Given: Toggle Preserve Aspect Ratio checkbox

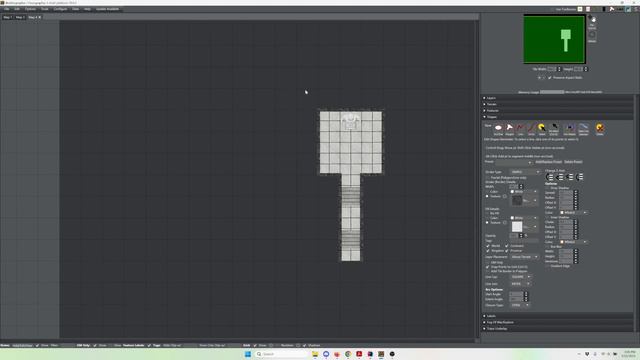Looking at the screenshot, I should point(549,78).
